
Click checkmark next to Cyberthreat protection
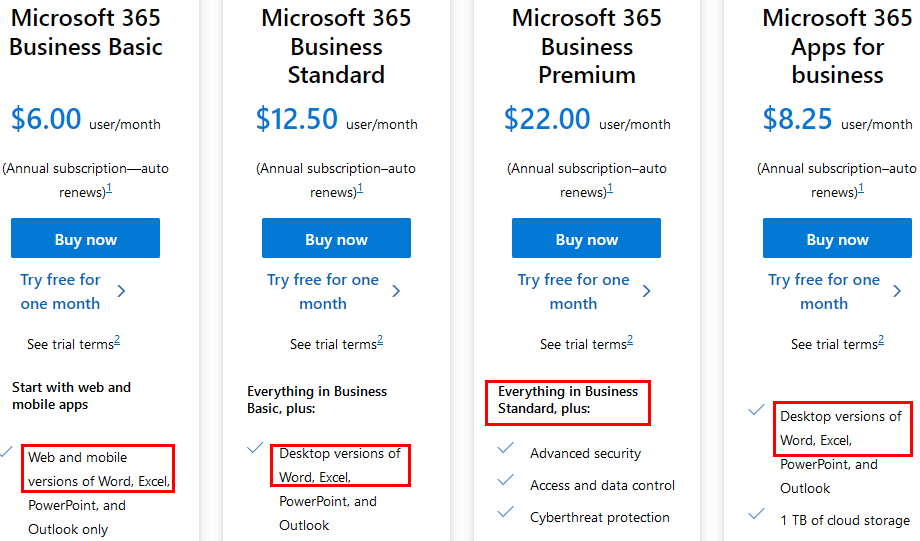506,512
